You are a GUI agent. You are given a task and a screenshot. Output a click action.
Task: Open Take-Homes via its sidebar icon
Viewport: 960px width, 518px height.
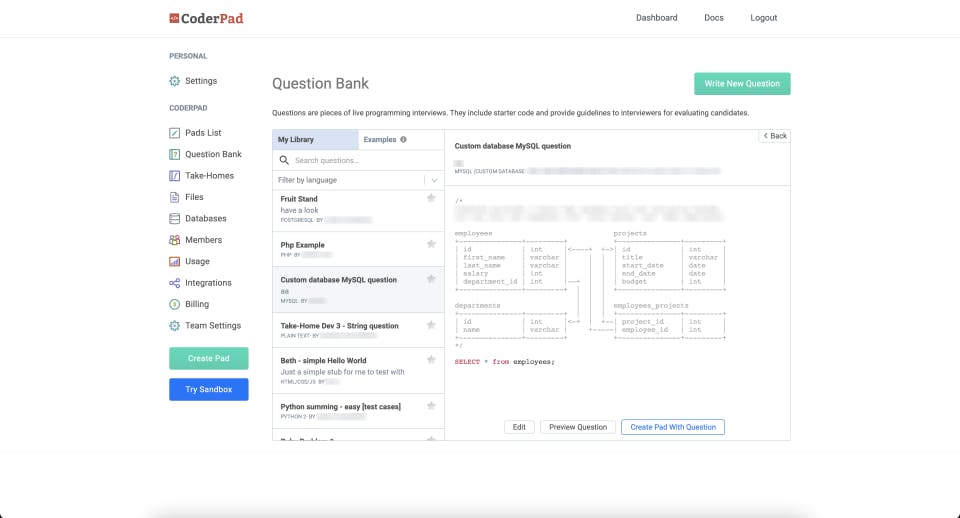click(174, 176)
